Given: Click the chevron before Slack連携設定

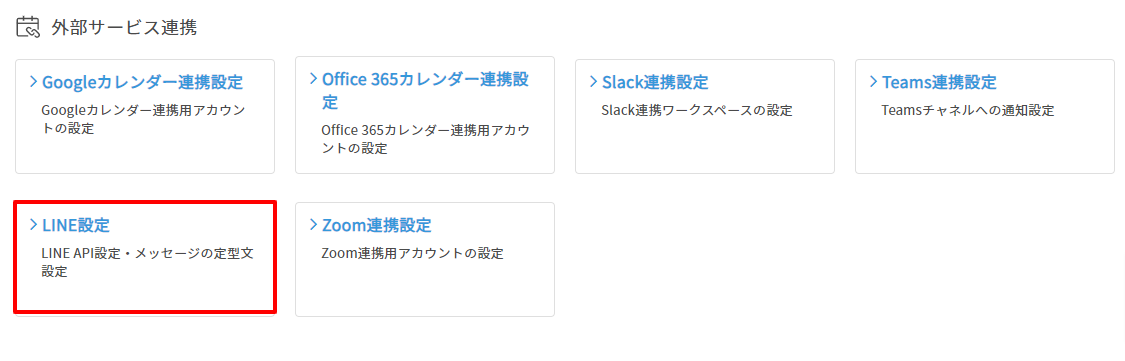Looking at the screenshot, I should [x=593, y=81].
